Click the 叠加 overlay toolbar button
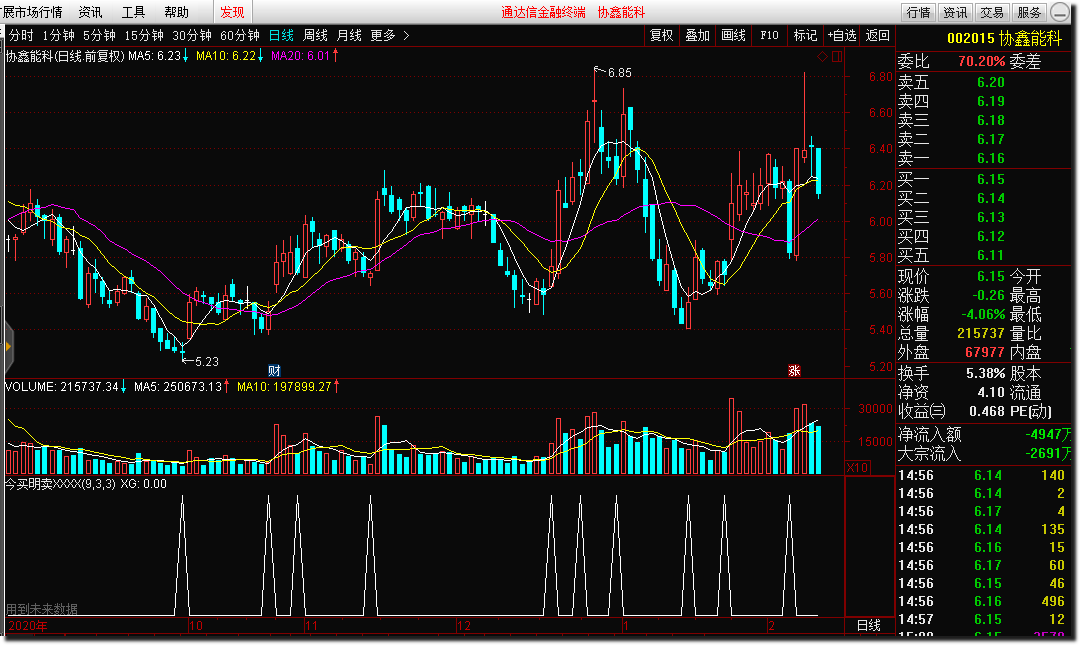1081x645 pixels. pyautogui.click(x=697, y=35)
